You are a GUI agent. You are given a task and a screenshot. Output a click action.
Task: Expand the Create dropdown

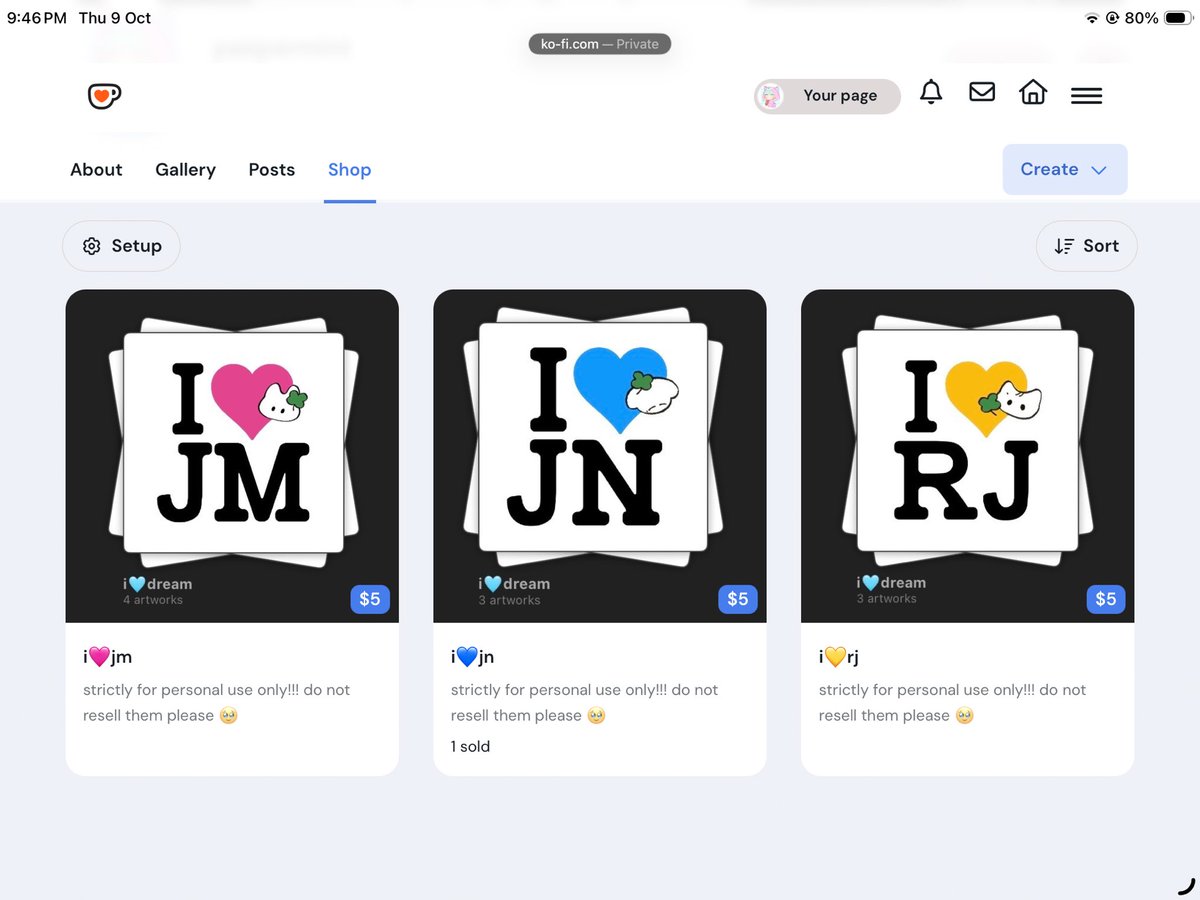(1065, 169)
